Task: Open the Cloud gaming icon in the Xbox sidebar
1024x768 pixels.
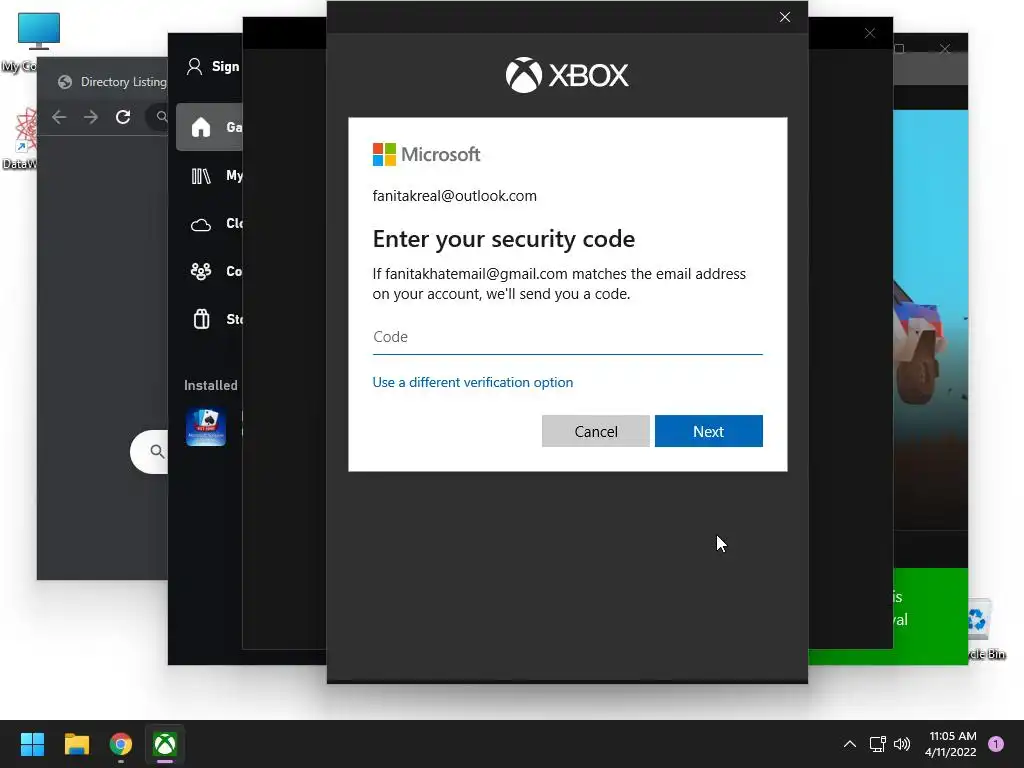Action: pyautogui.click(x=200, y=225)
